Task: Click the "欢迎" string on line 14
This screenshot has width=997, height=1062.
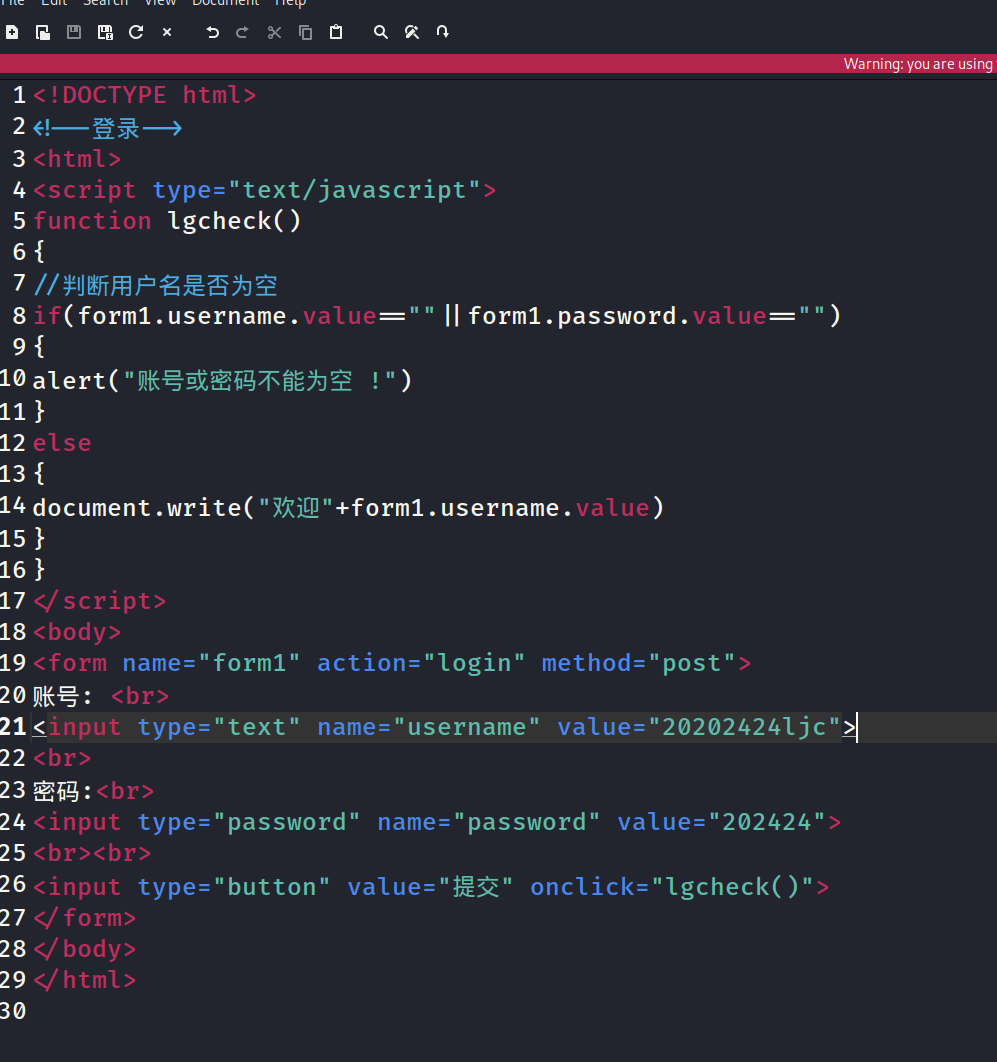Action: [295, 508]
